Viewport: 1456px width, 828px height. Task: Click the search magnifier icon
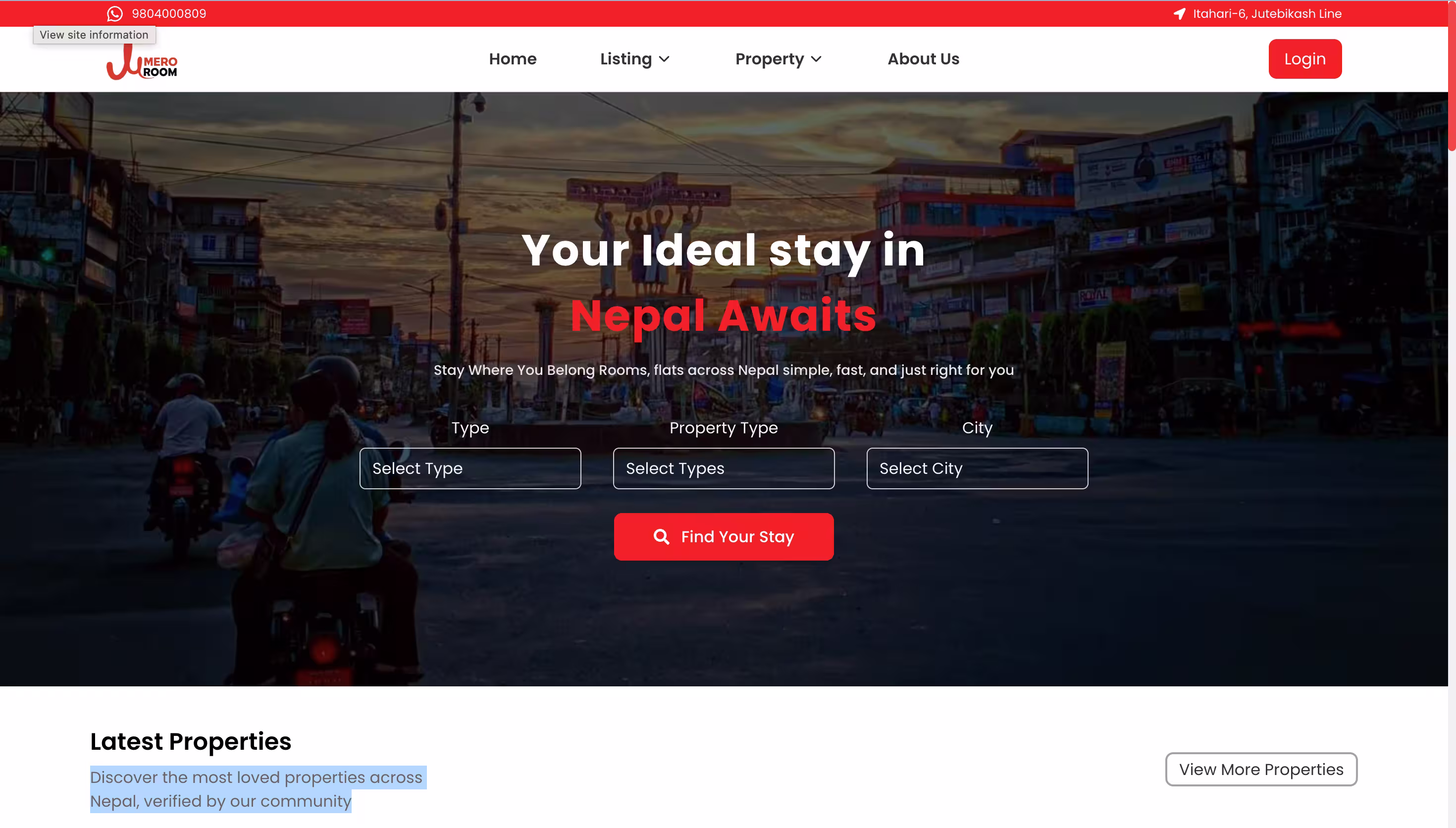click(x=661, y=536)
